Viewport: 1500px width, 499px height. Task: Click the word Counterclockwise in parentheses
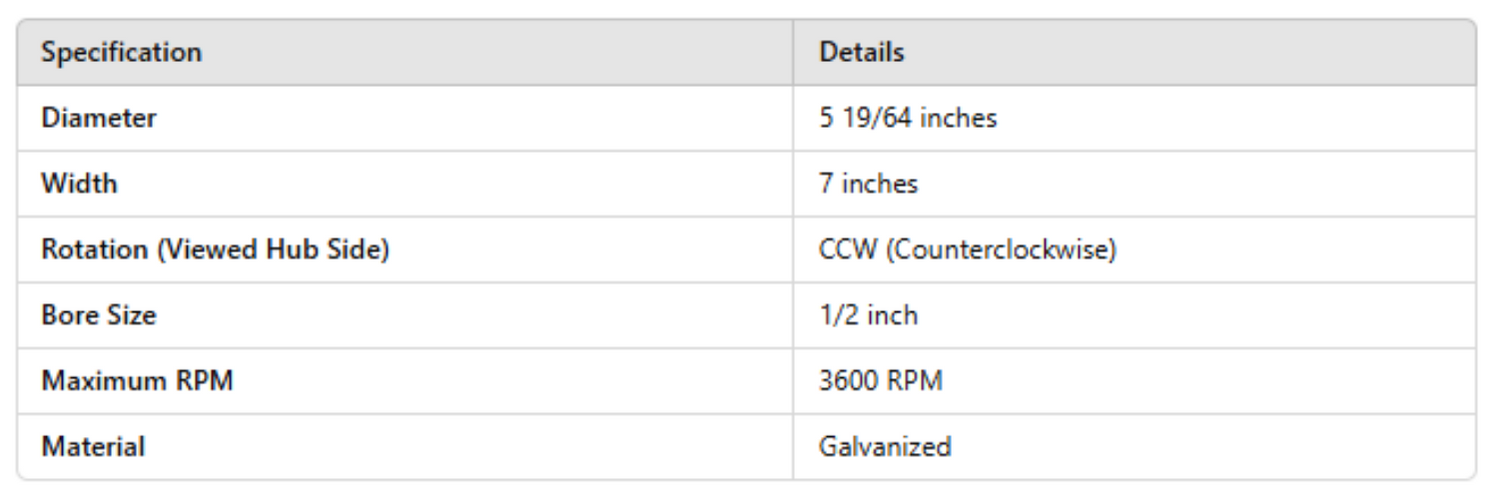click(999, 250)
